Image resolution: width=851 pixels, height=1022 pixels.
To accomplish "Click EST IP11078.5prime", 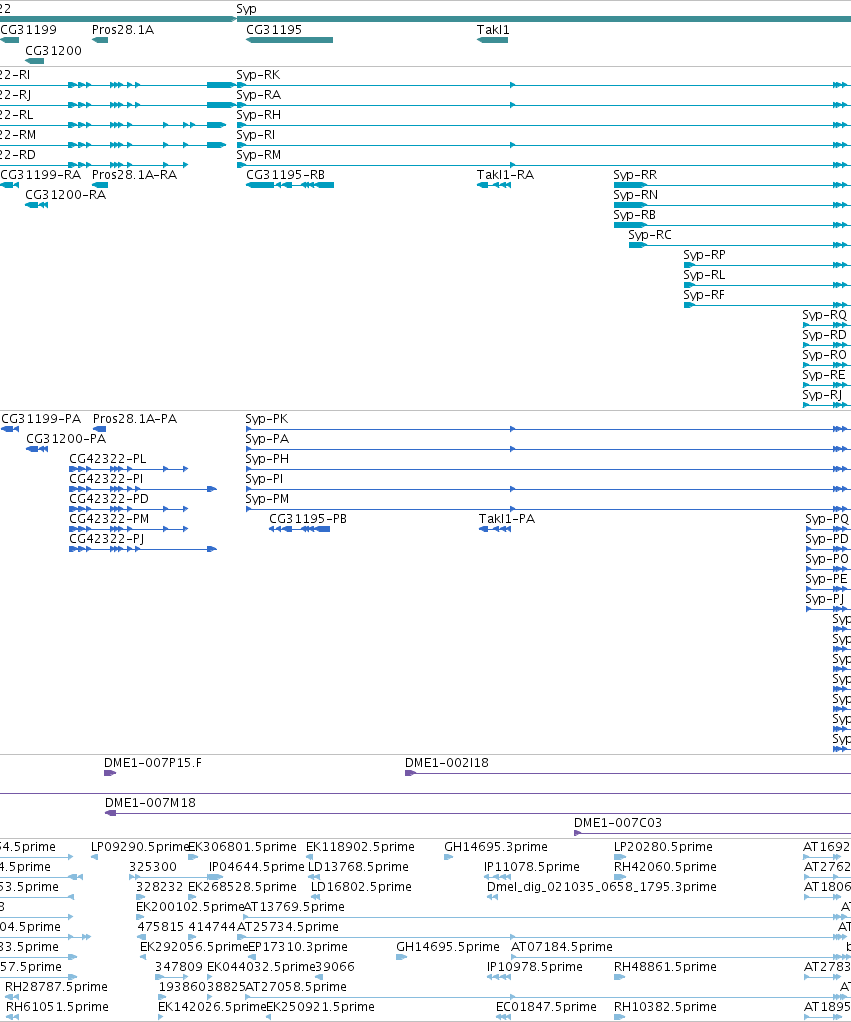I will coord(532,867).
